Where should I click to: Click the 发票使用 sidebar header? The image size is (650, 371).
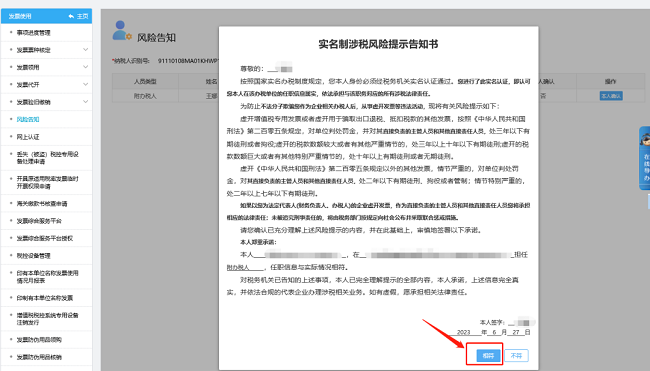20,16
